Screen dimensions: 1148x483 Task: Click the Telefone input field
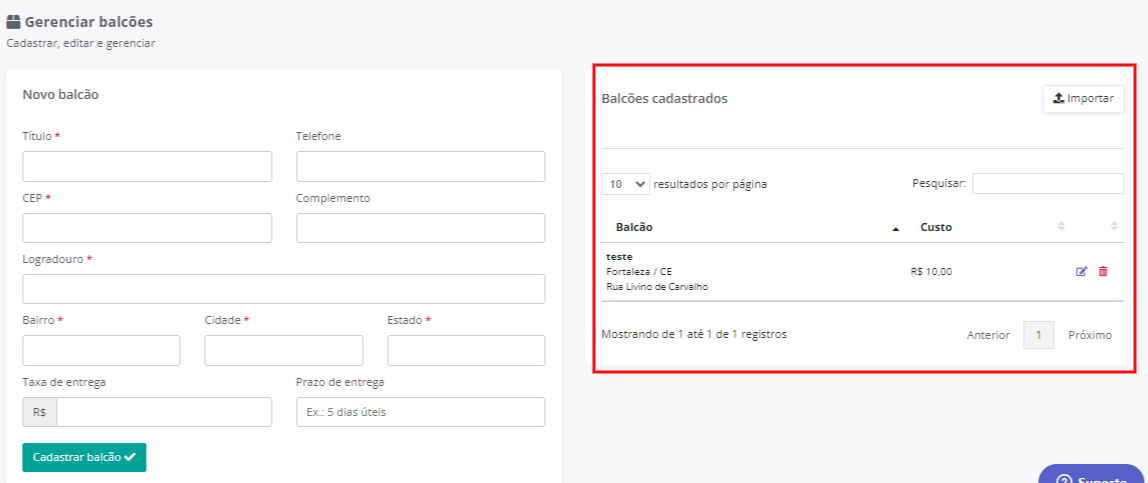420,166
